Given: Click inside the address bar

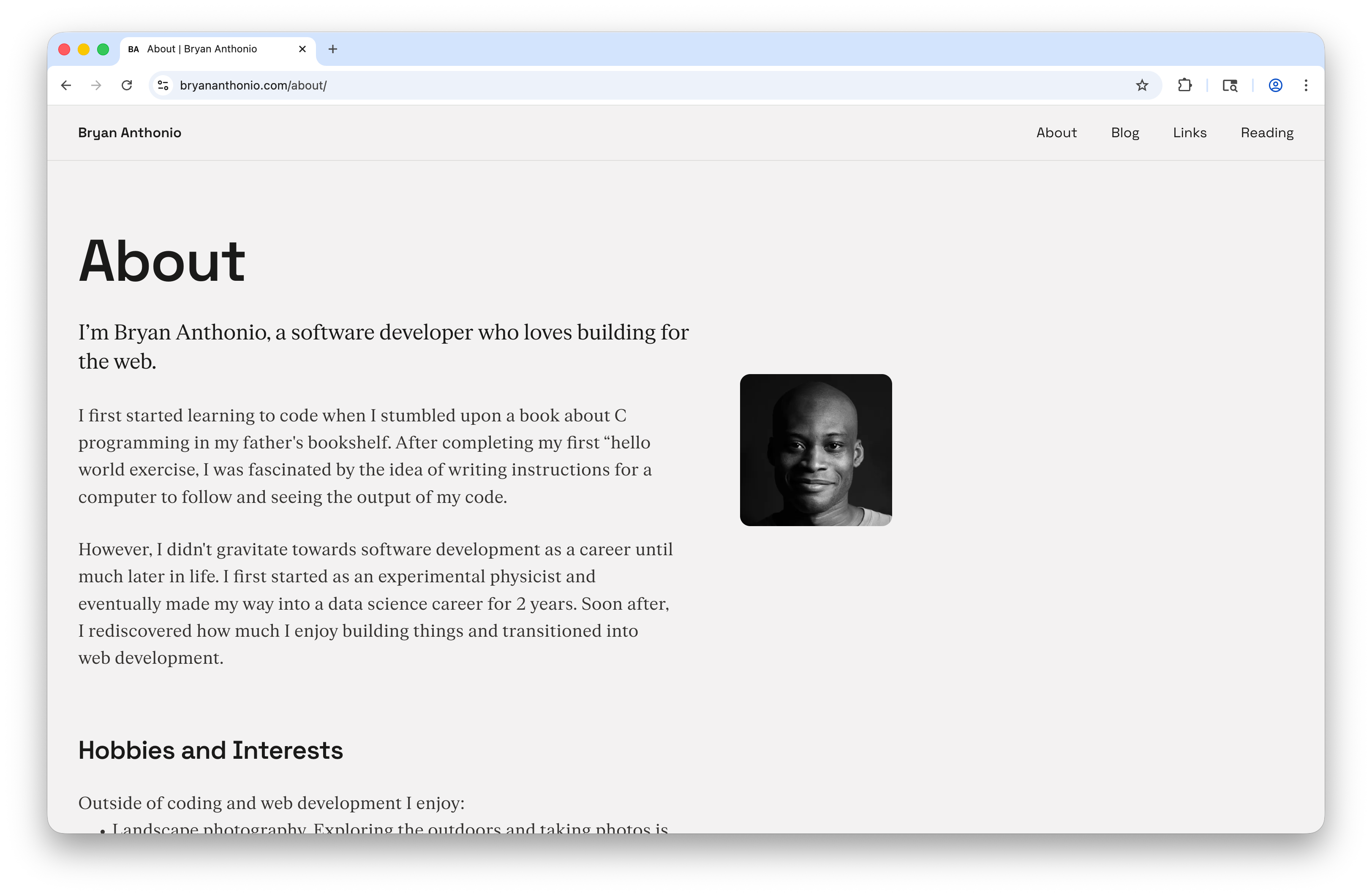Looking at the screenshot, I should 403,85.
